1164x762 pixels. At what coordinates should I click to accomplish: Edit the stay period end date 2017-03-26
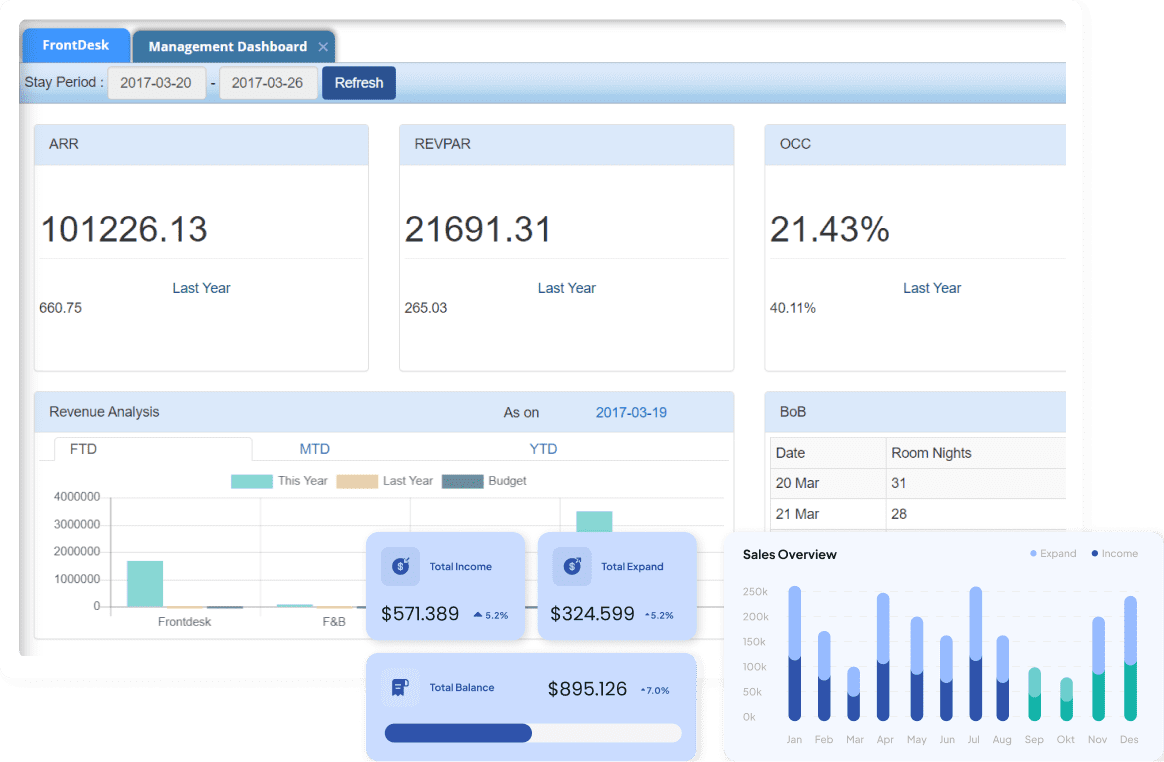tap(267, 82)
